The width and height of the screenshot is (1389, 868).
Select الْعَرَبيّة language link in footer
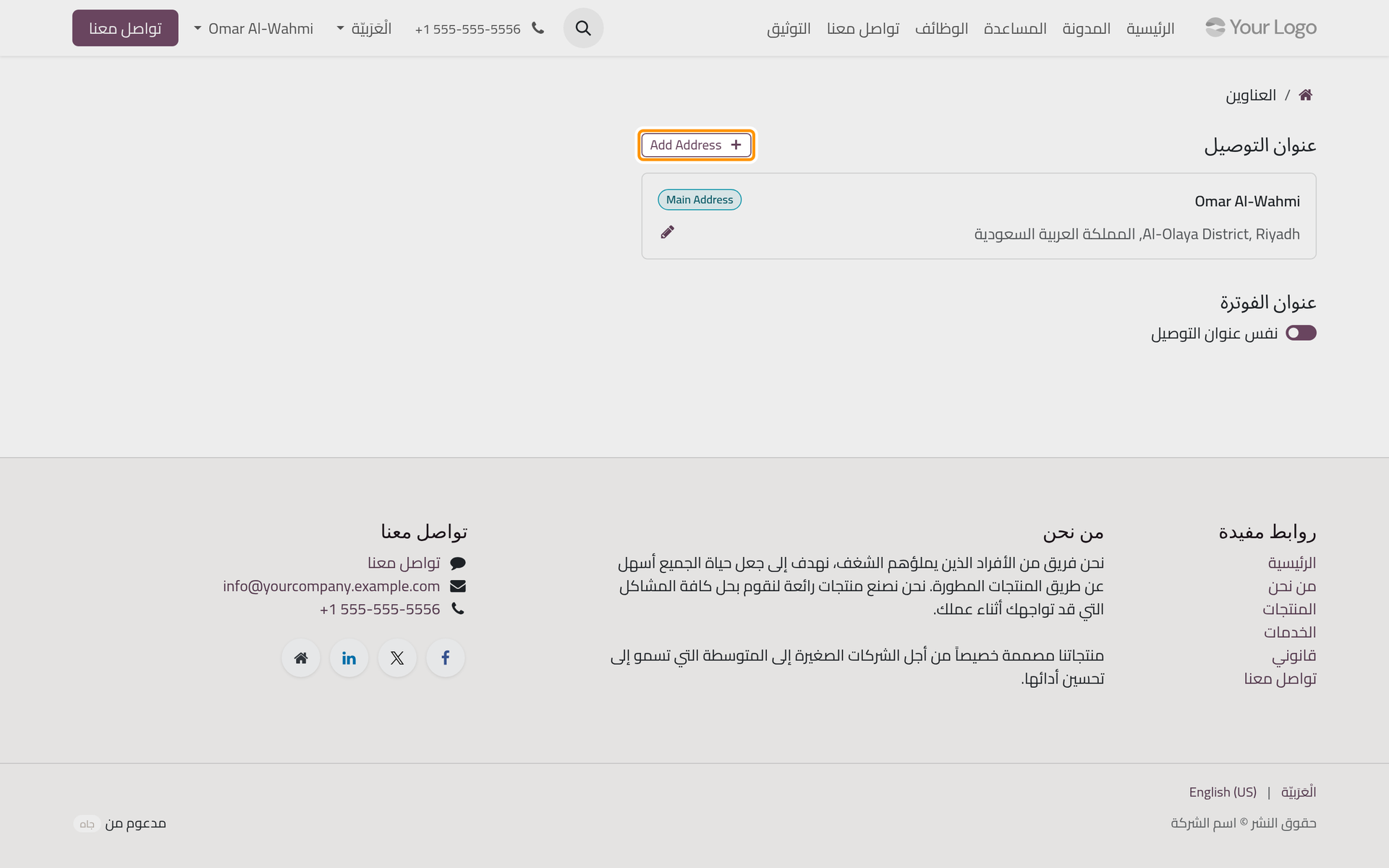[x=1299, y=792]
